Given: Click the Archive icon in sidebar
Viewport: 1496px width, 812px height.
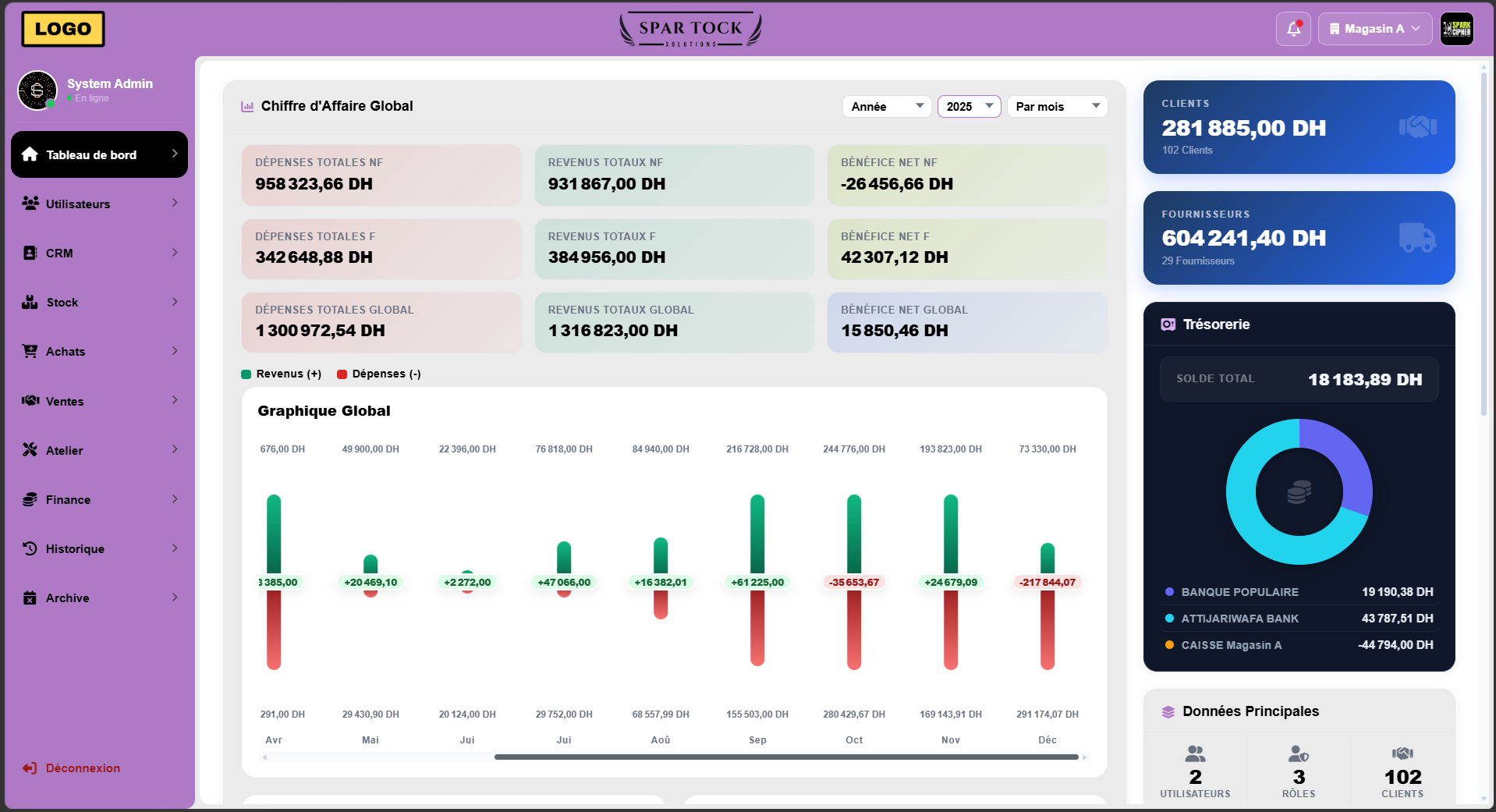Looking at the screenshot, I should tap(30, 597).
